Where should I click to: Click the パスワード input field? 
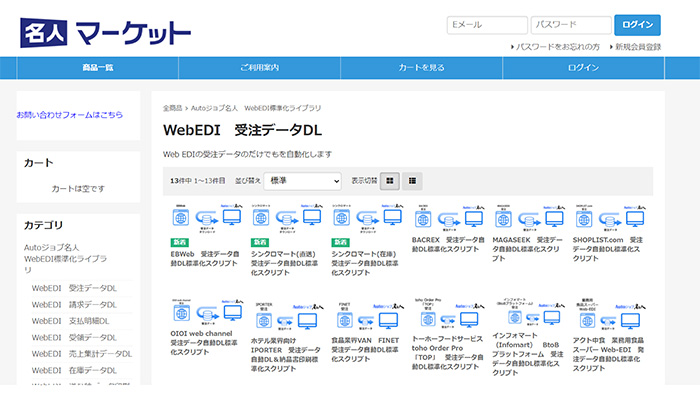click(x=571, y=25)
